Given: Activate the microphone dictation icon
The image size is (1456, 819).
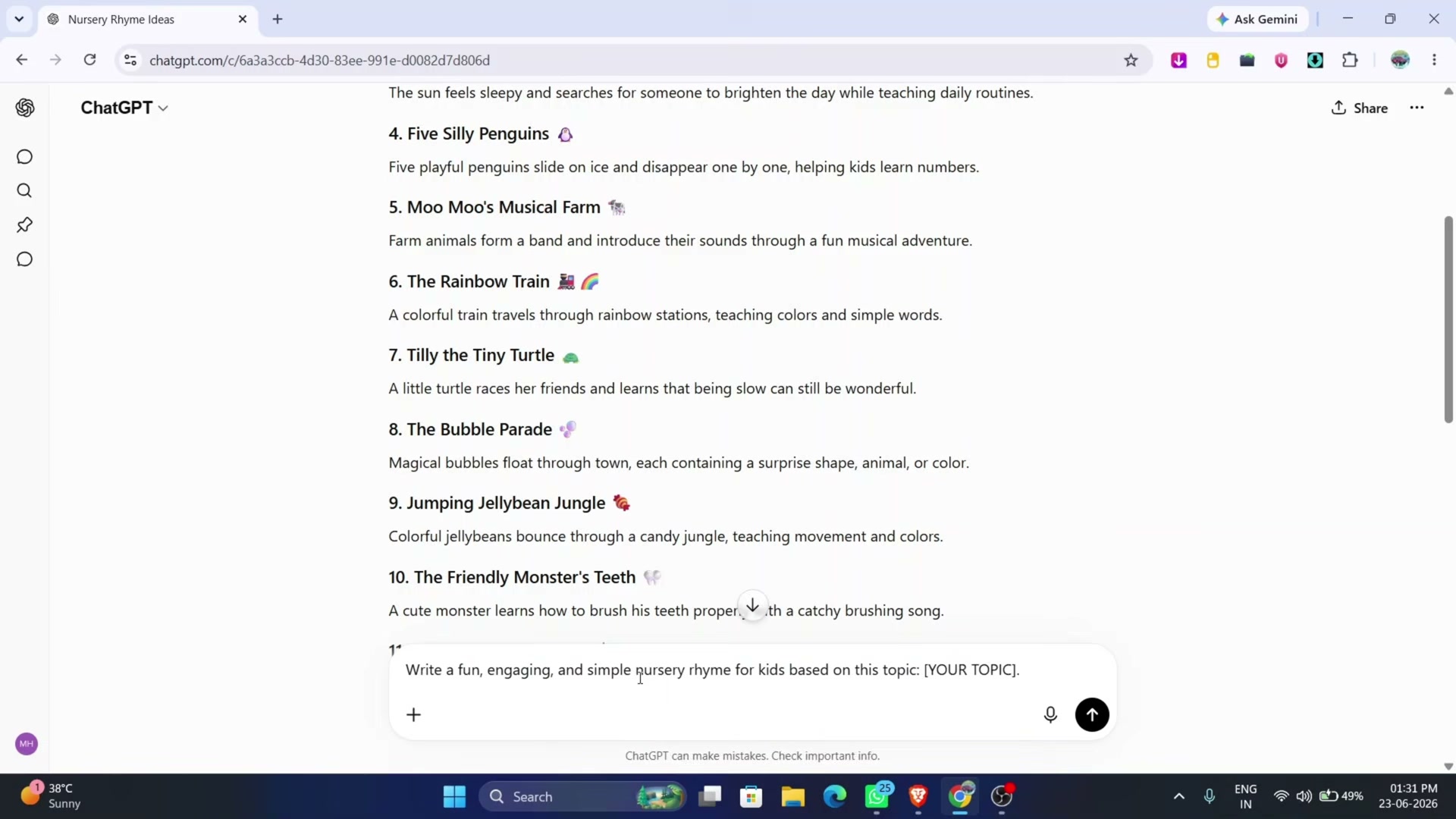Looking at the screenshot, I should click(1050, 714).
